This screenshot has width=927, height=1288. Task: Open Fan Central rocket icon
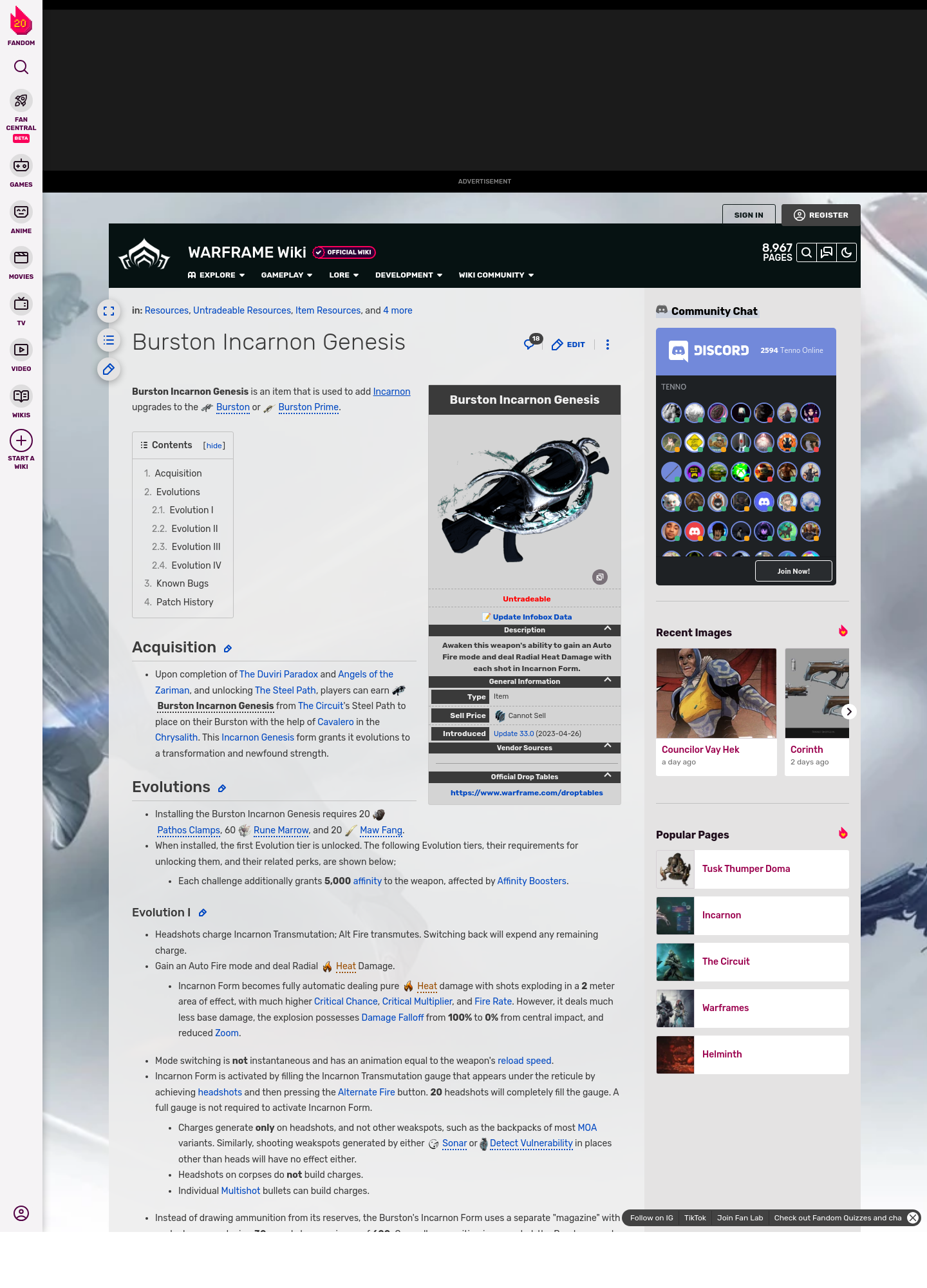[21, 100]
